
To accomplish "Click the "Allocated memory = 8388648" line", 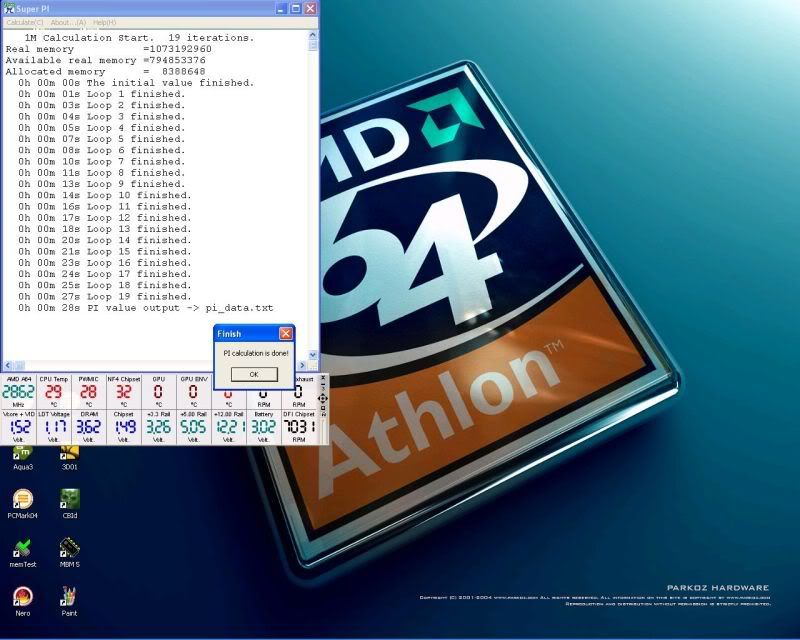I will pos(105,71).
